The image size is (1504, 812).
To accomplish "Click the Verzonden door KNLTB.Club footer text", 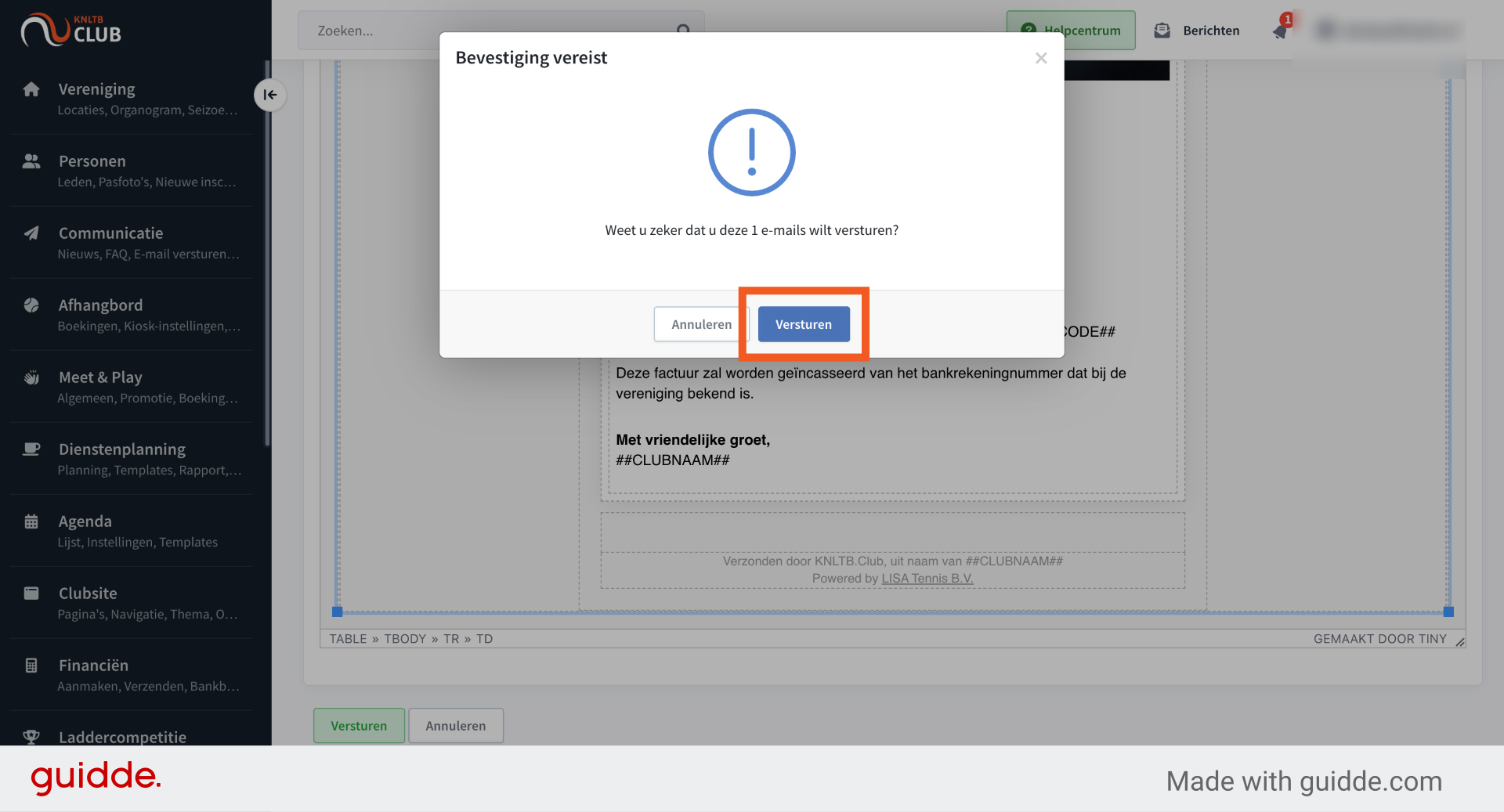I will [893, 561].
